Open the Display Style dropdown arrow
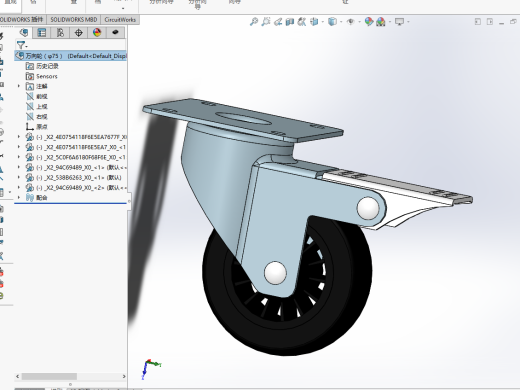The width and height of the screenshot is (520, 390). [x=341, y=22]
